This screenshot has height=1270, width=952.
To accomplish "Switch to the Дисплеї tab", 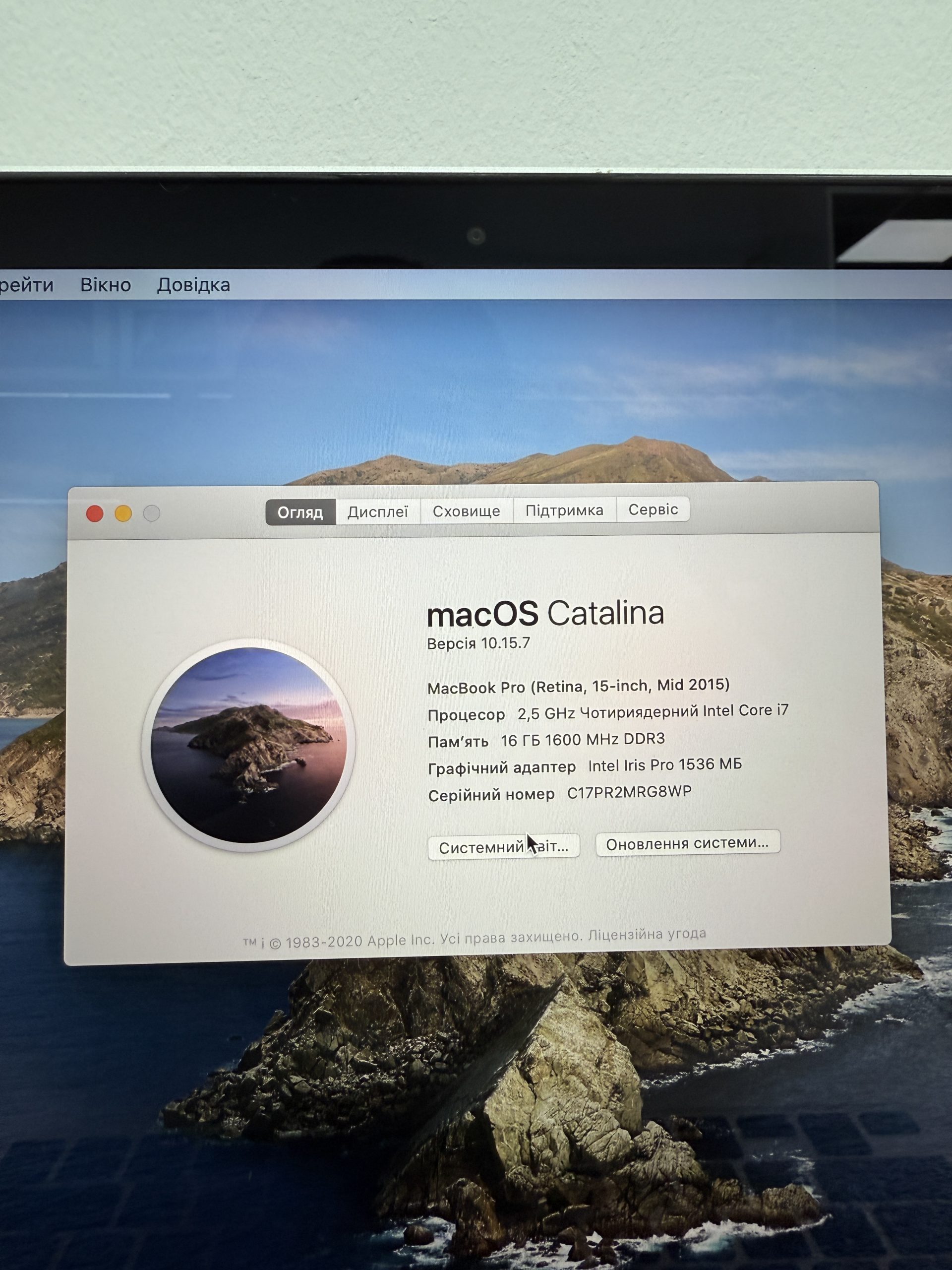I will (x=378, y=511).
